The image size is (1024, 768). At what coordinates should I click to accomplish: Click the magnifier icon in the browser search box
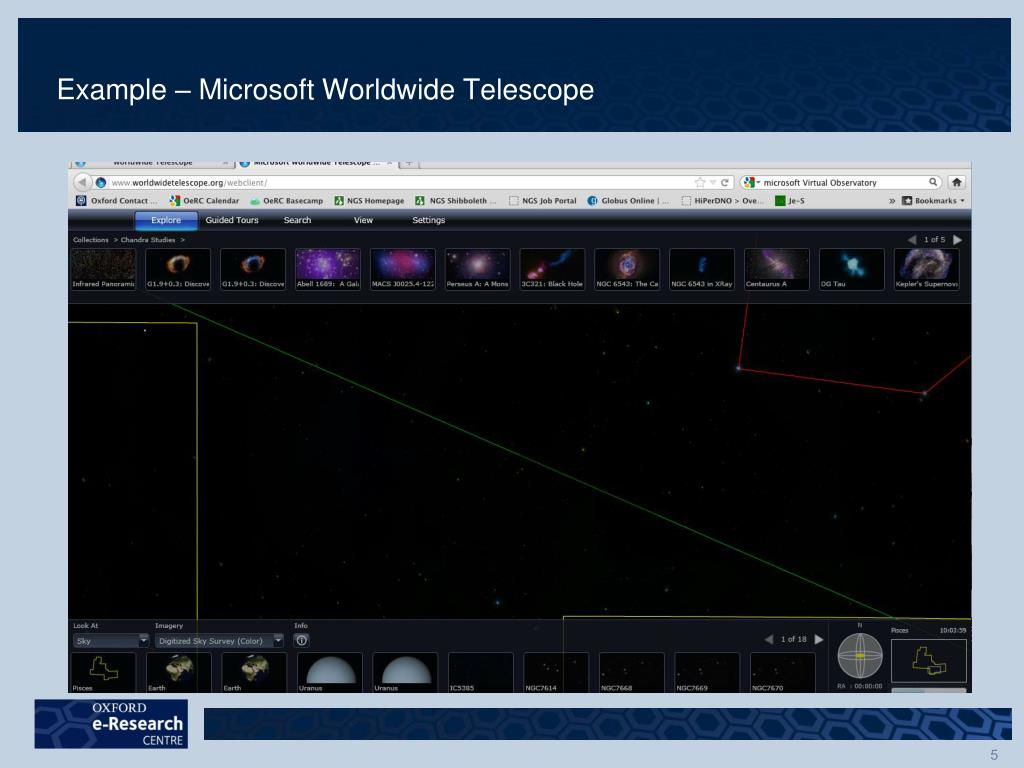[x=933, y=182]
